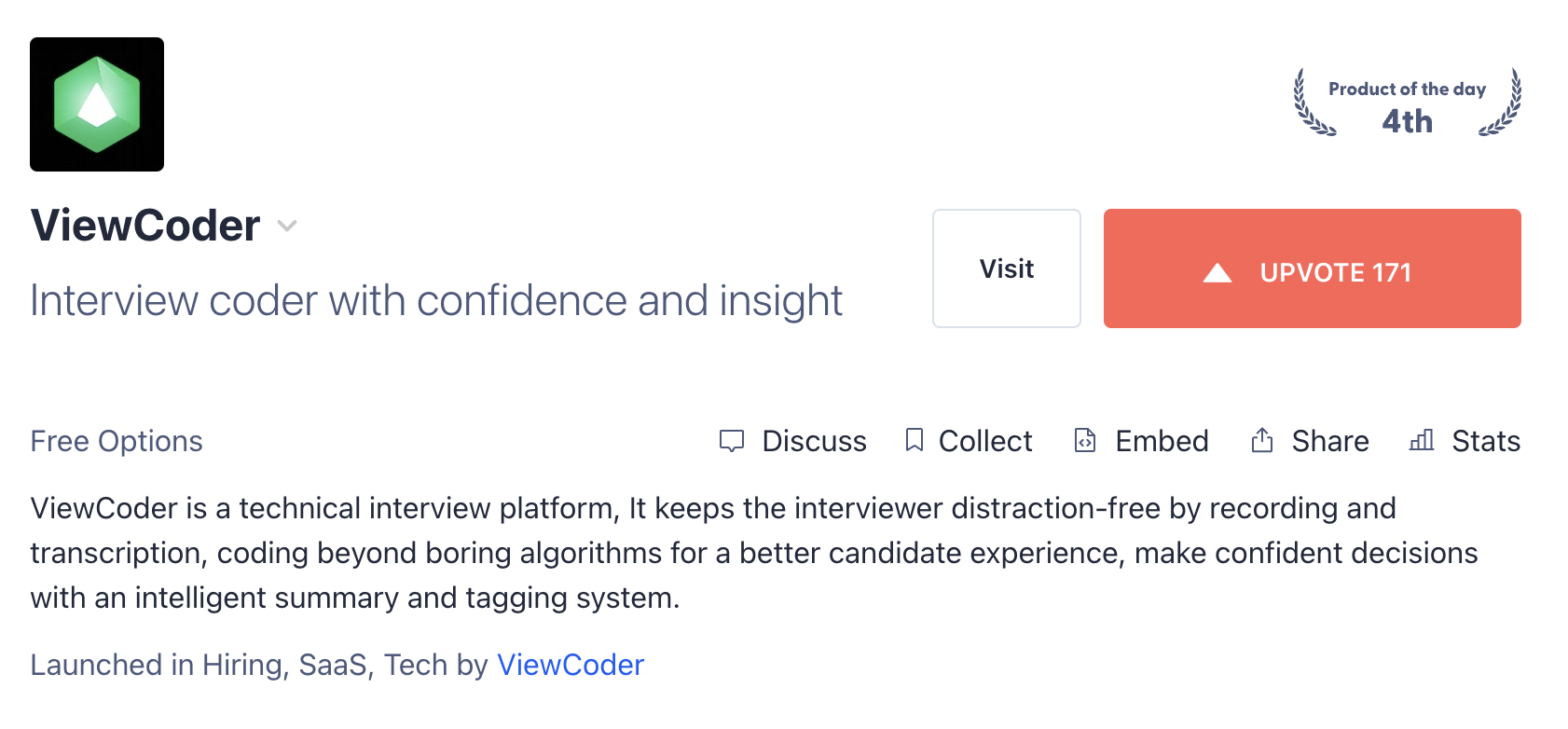The width and height of the screenshot is (1568, 729).
Task: Click the green ViewCoder gem logo
Action: coord(97,104)
